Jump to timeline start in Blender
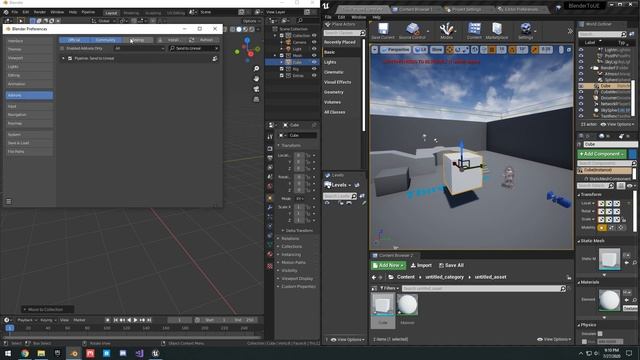640x360 pixels. click(x=116, y=320)
